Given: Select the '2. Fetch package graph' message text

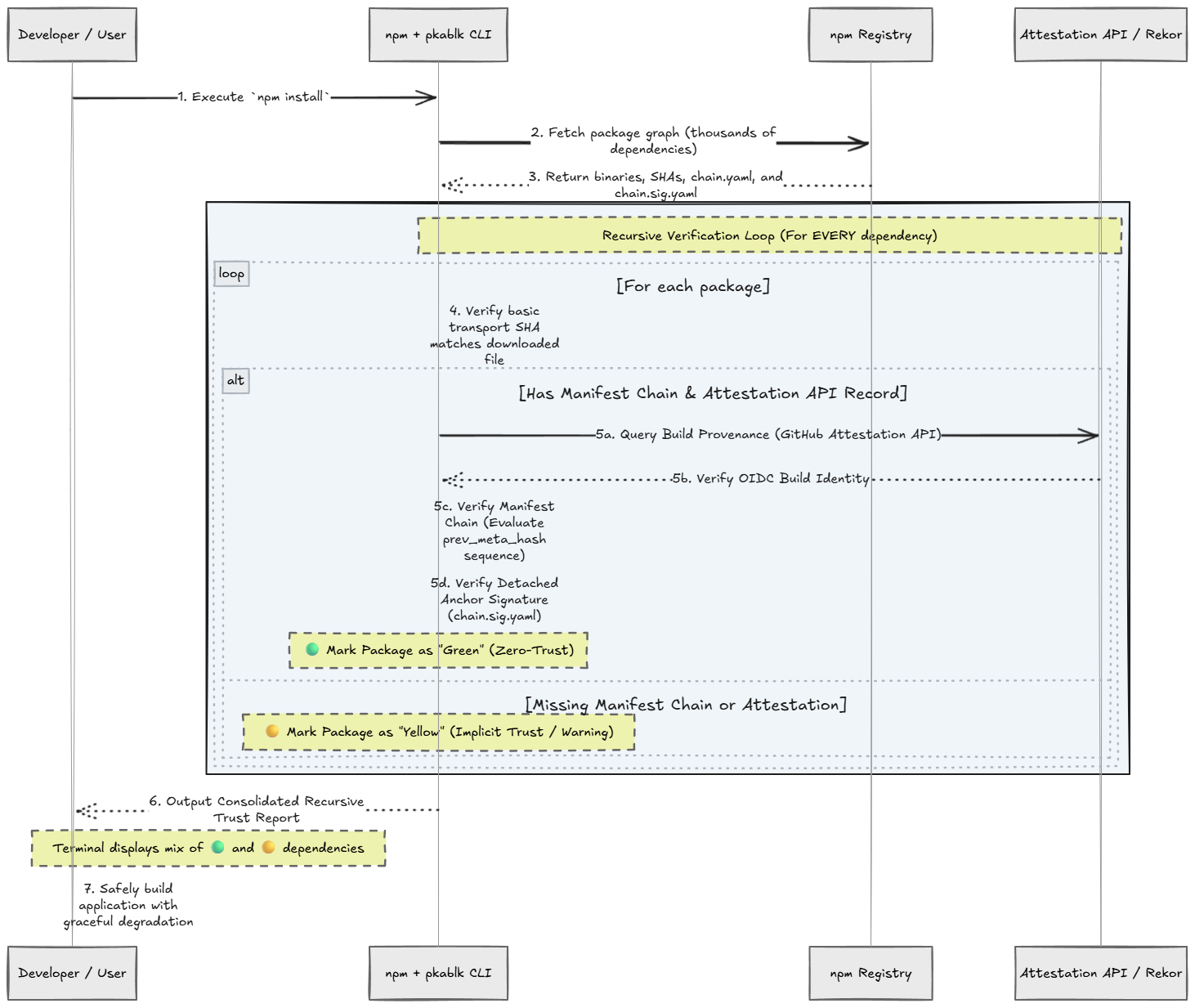Looking at the screenshot, I should point(653,141).
